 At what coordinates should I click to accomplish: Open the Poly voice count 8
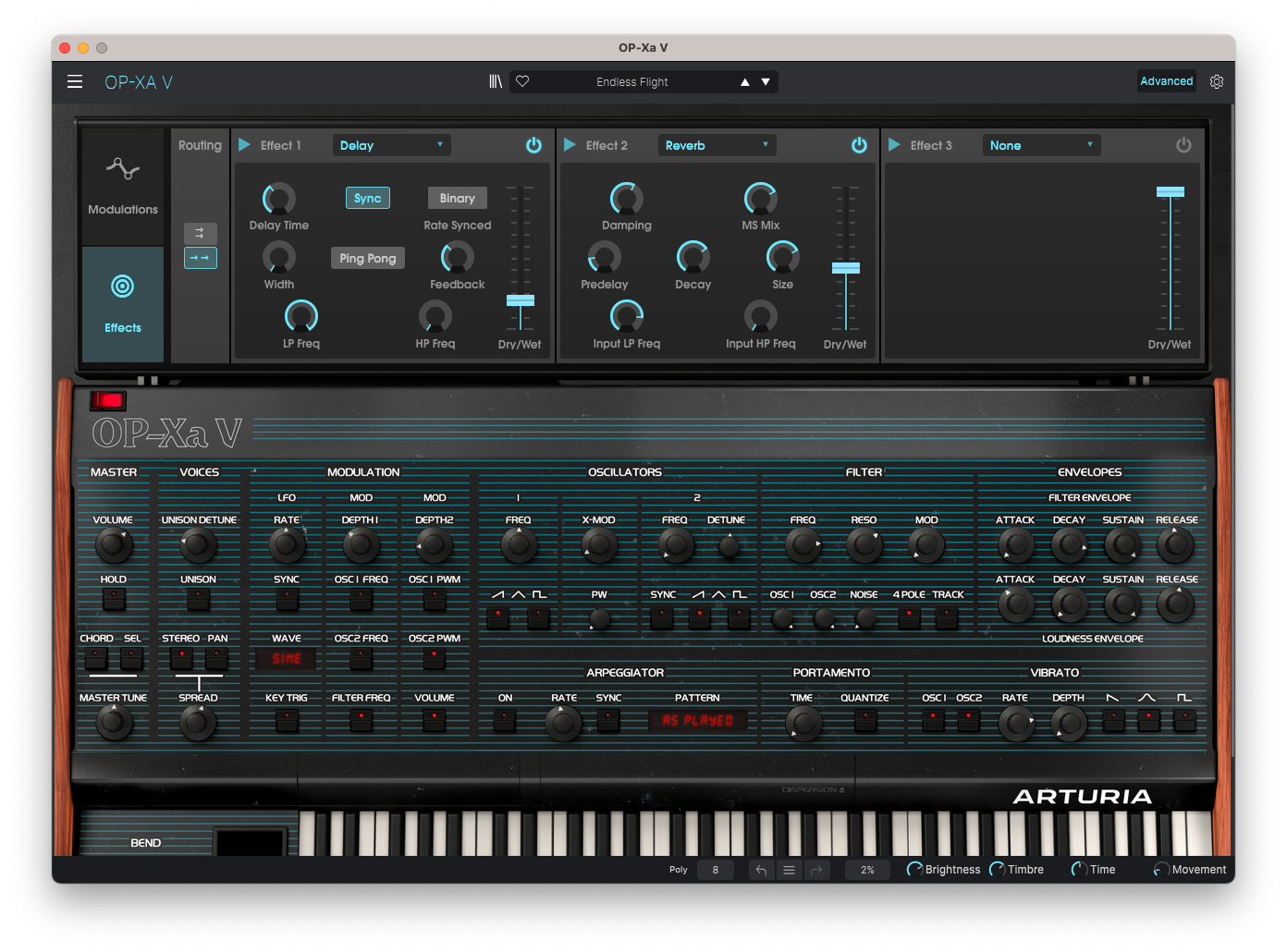[715, 870]
